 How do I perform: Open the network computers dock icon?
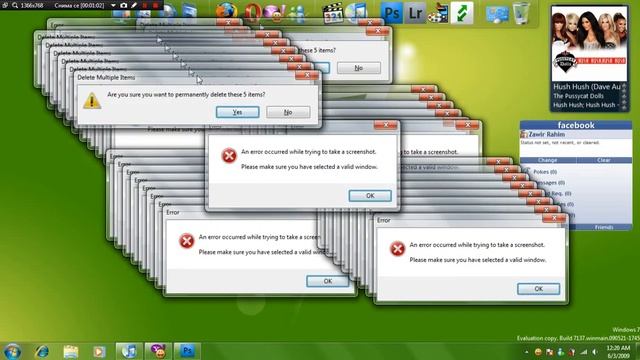click(497, 14)
